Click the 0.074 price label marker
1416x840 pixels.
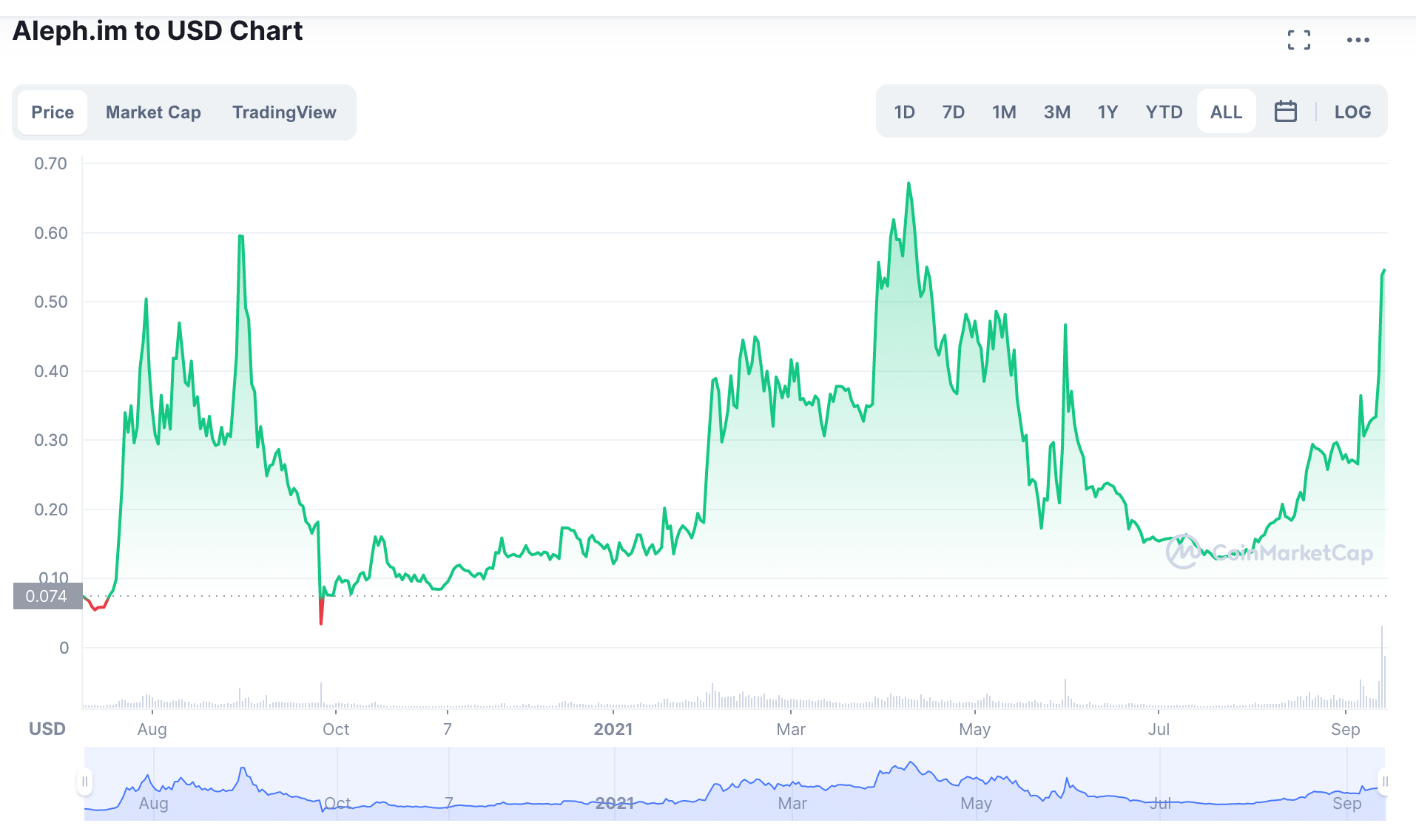pyautogui.click(x=47, y=596)
